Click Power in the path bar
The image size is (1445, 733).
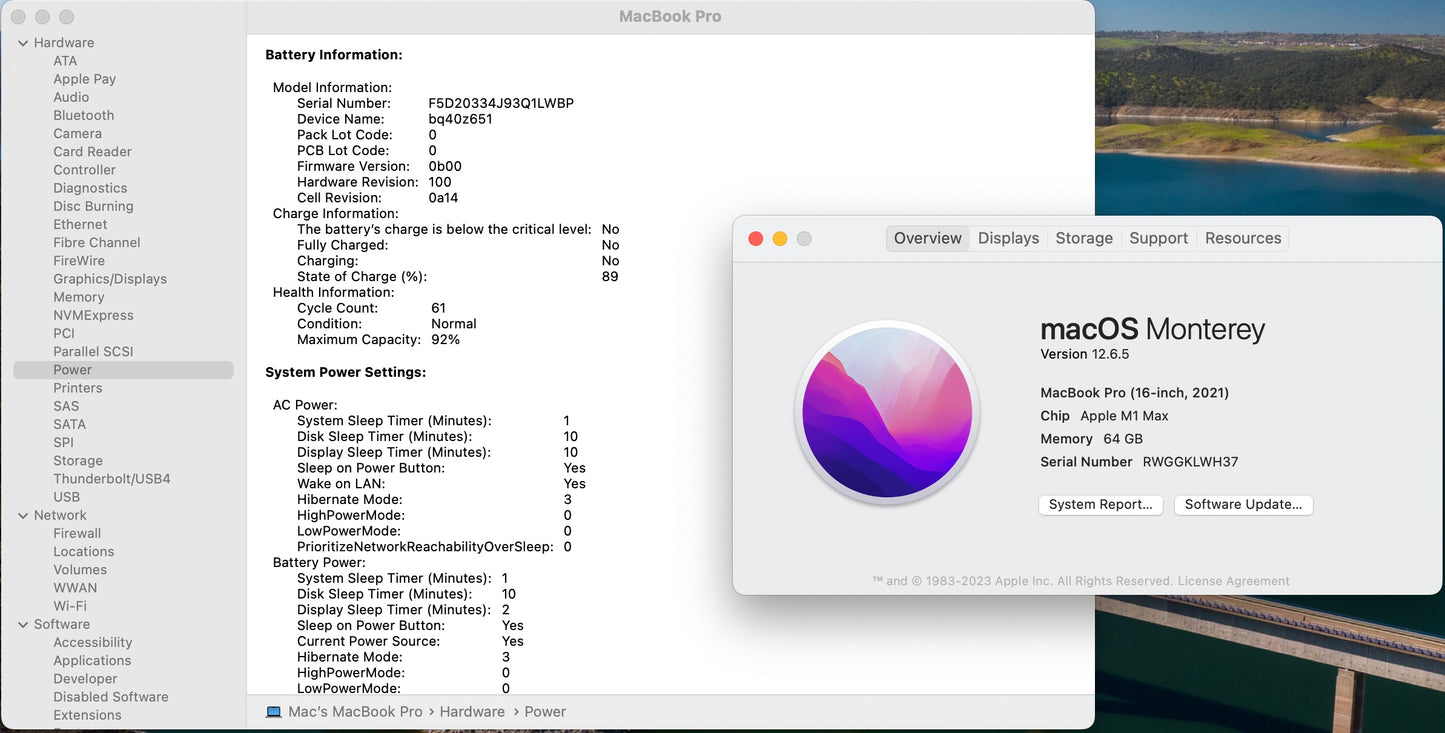[x=545, y=712]
